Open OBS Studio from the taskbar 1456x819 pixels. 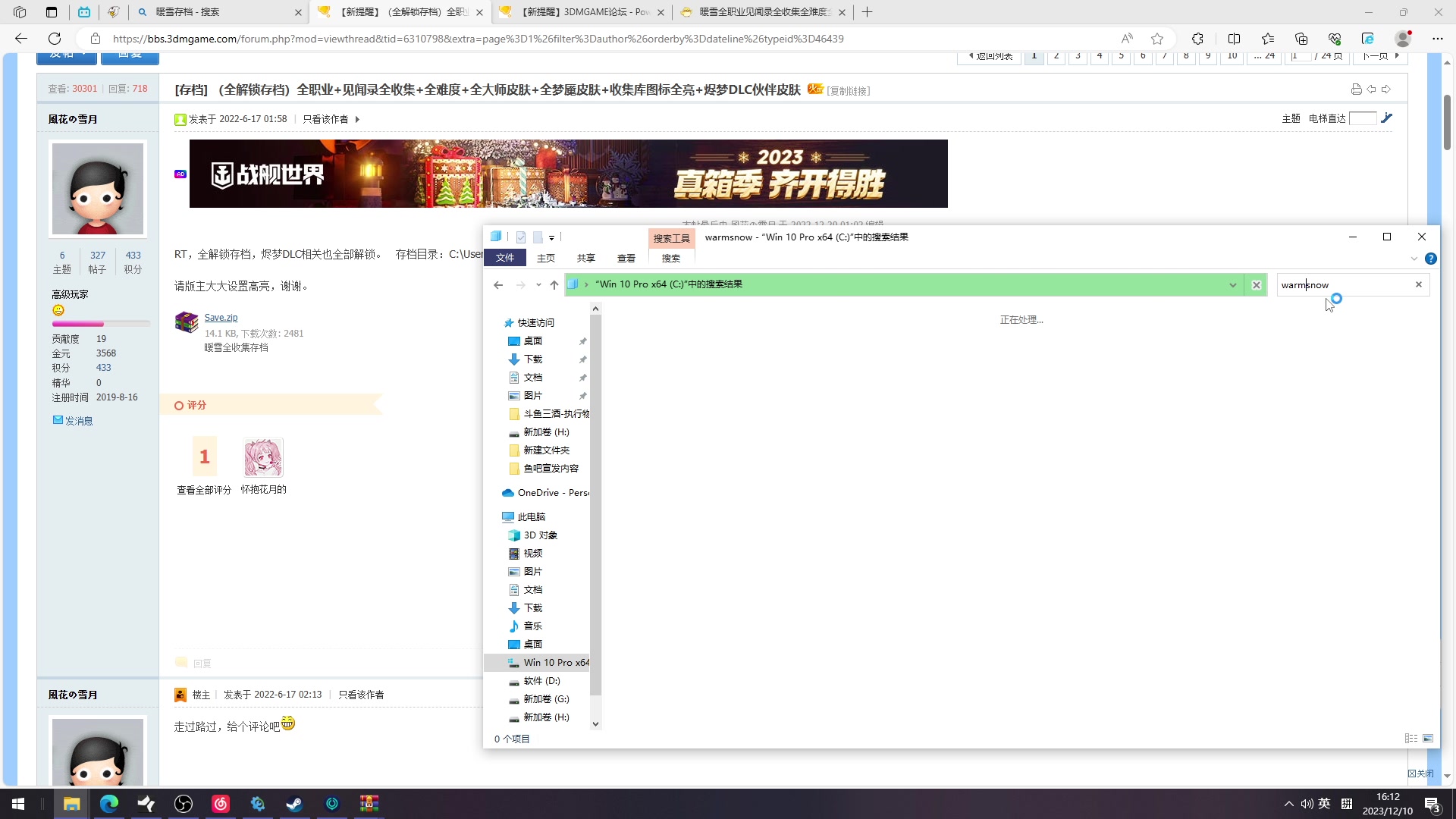(x=184, y=804)
